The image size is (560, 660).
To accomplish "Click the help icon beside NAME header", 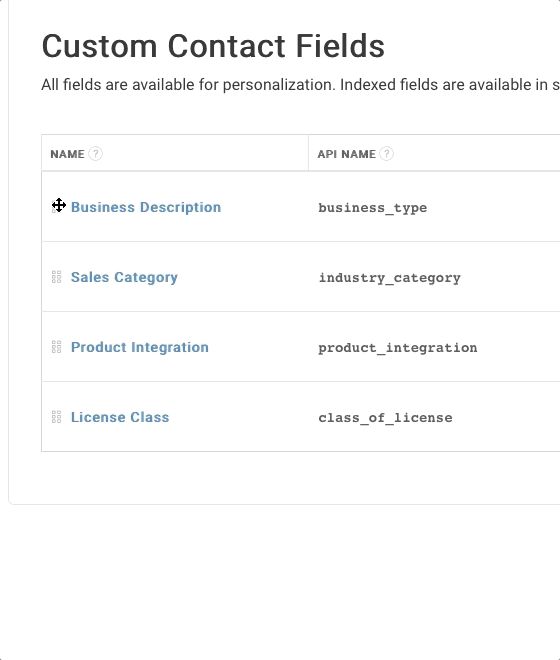I will point(96,154).
